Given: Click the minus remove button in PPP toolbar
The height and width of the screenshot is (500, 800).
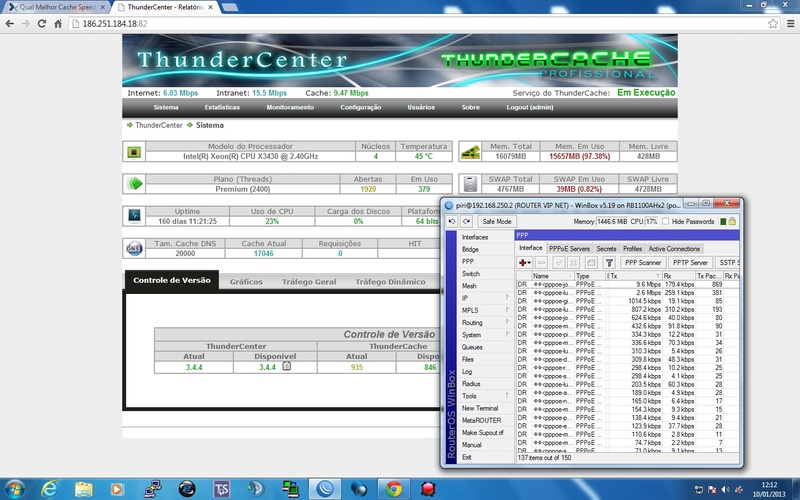Looking at the screenshot, I should pos(542,262).
